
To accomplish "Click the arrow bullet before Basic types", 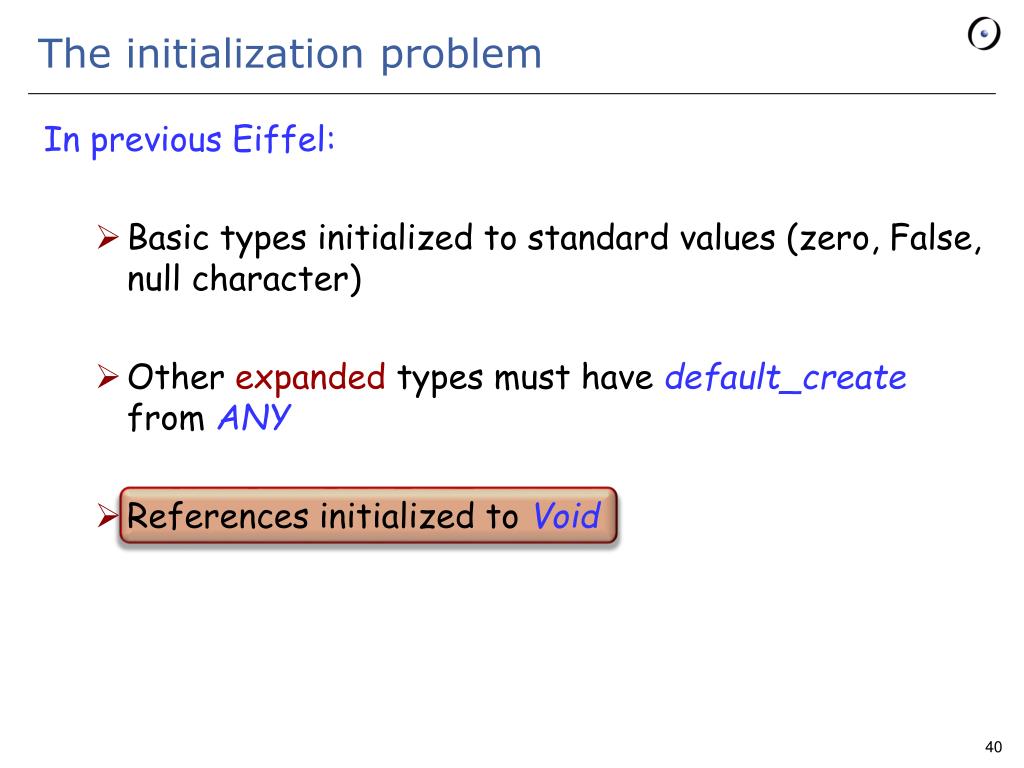I will click(x=108, y=237).
